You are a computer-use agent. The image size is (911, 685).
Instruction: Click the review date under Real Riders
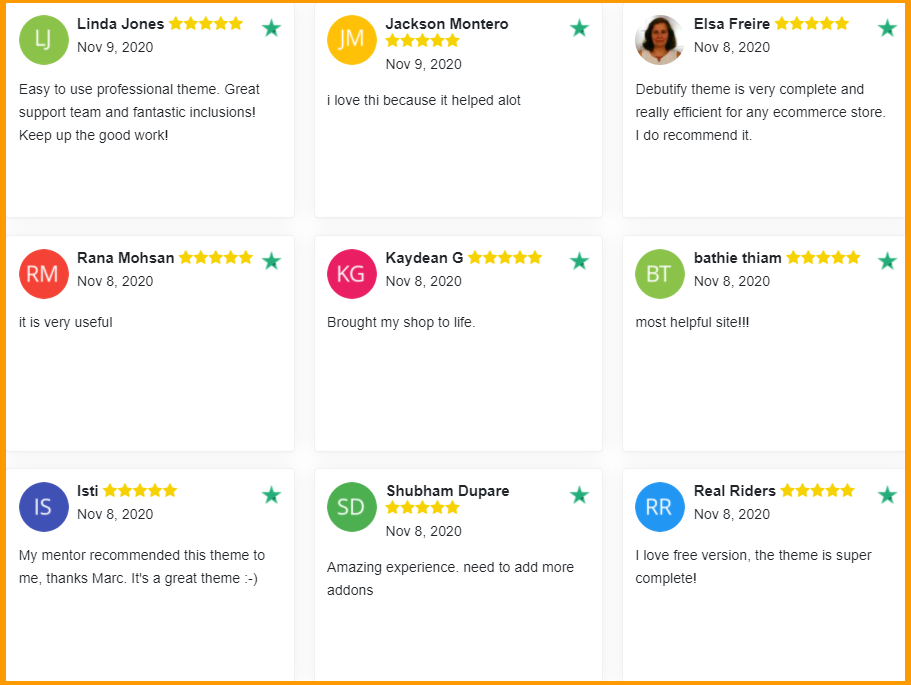pyautogui.click(x=731, y=514)
